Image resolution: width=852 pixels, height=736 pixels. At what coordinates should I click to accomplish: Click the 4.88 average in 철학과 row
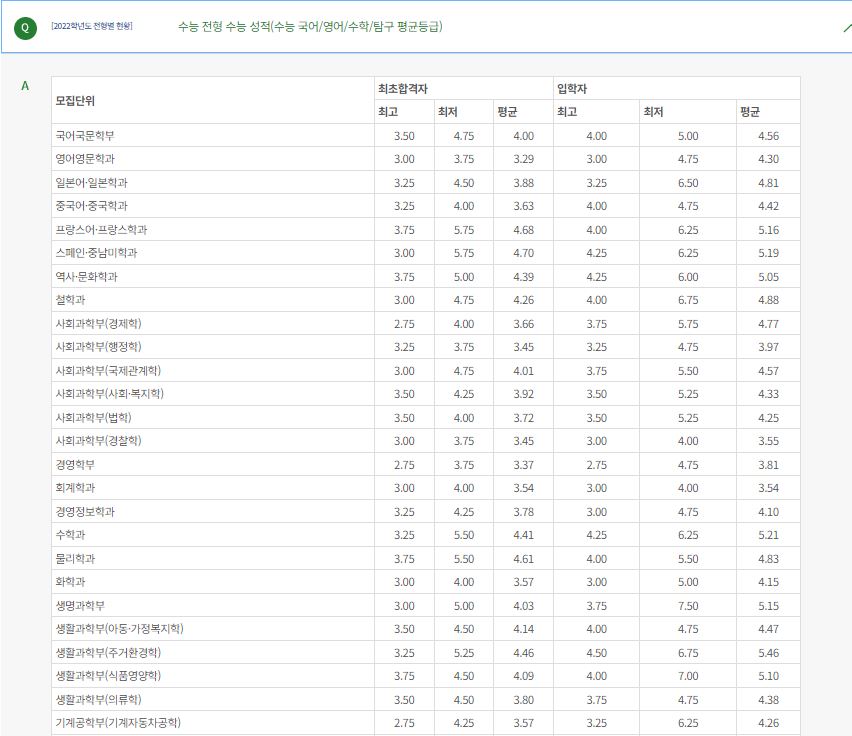click(x=768, y=300)
